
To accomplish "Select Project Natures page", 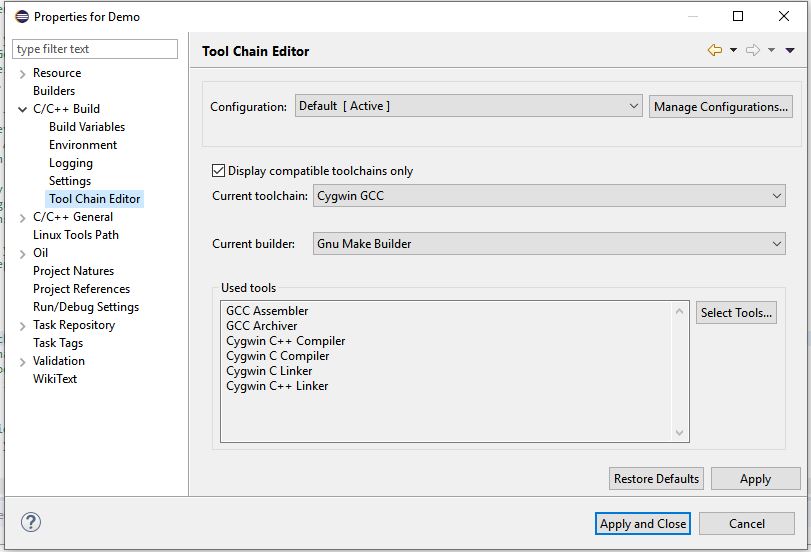I will (x=73, y=271).
